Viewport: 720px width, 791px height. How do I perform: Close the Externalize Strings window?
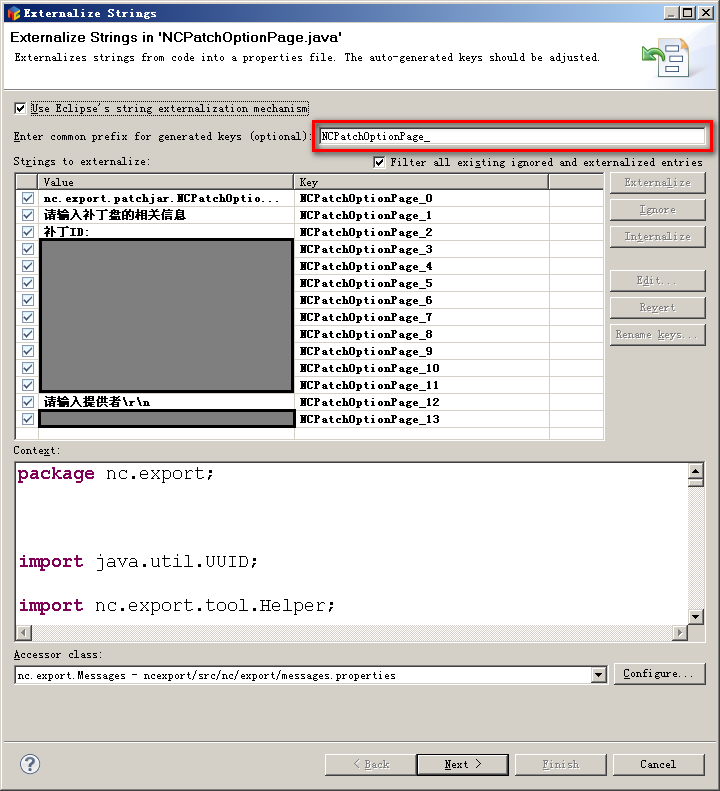(x=705, y=13)
